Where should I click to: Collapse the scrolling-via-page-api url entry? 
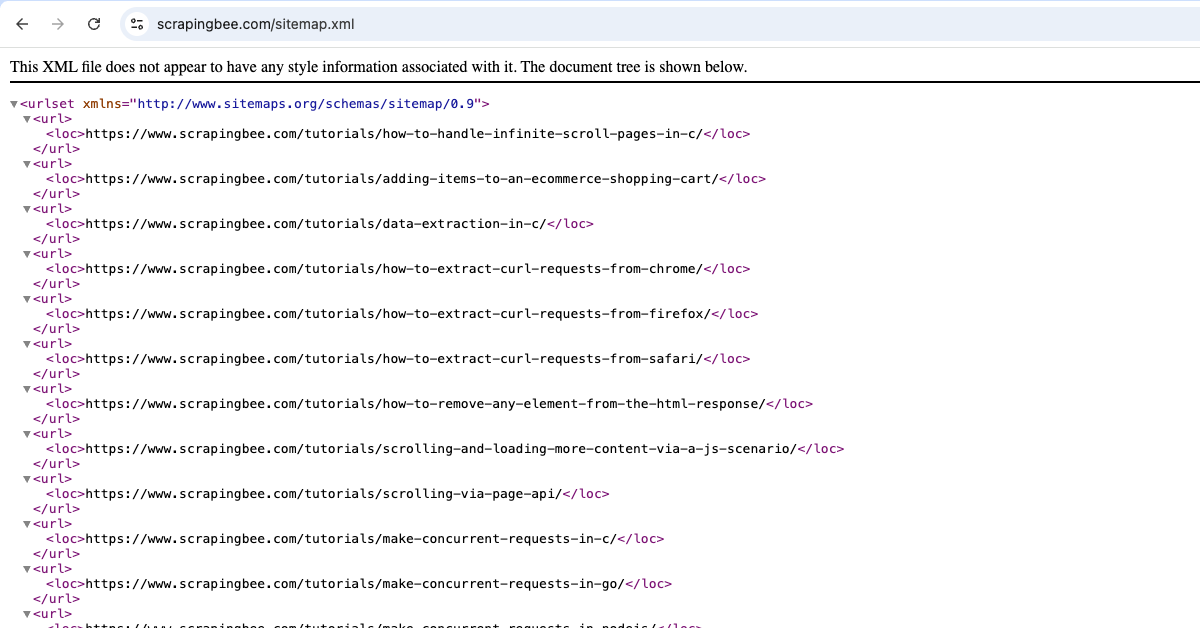click(27, 478)
